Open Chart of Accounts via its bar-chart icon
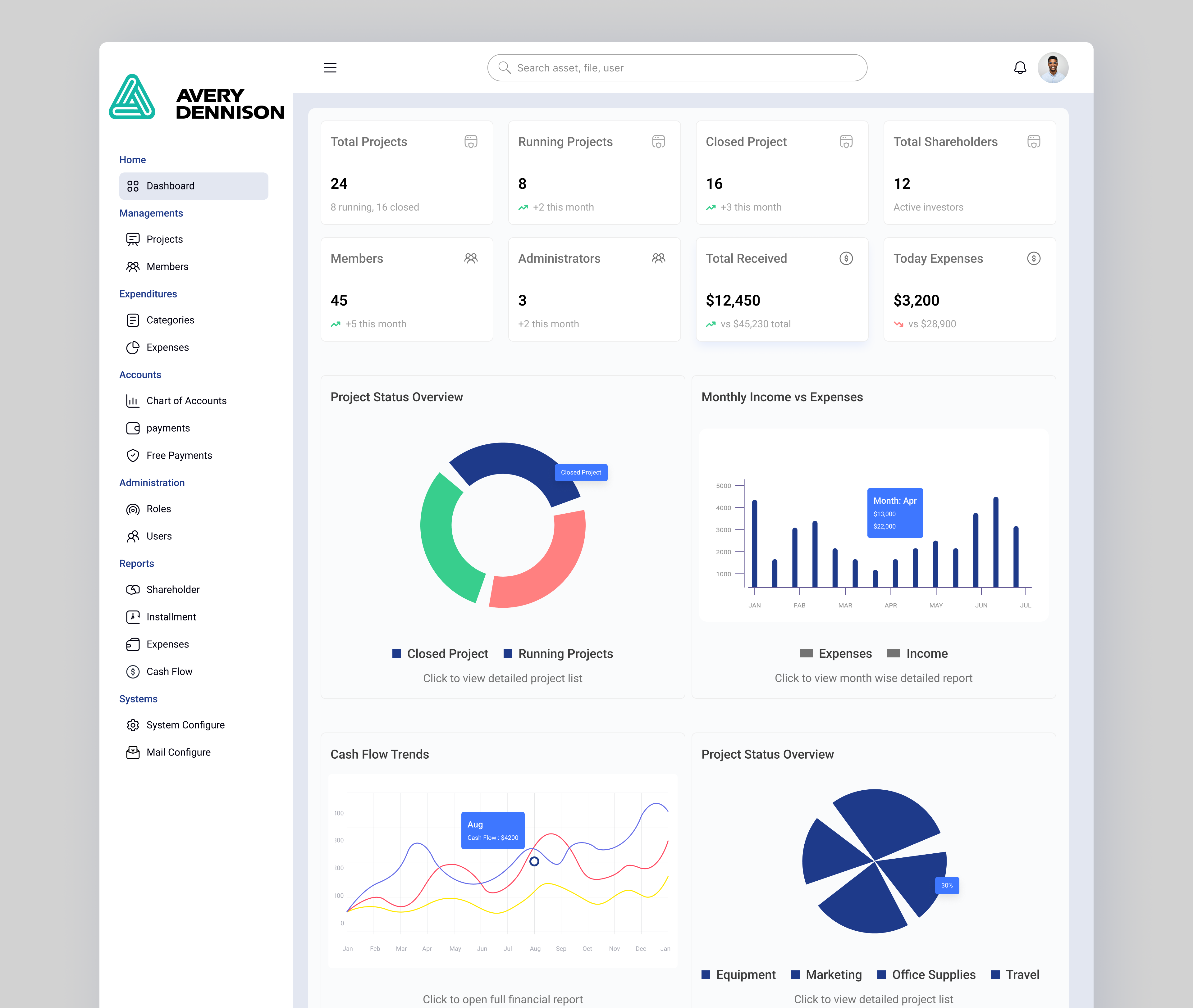The width and height of the screenshot is (1193, 1008). pos(133,401)
